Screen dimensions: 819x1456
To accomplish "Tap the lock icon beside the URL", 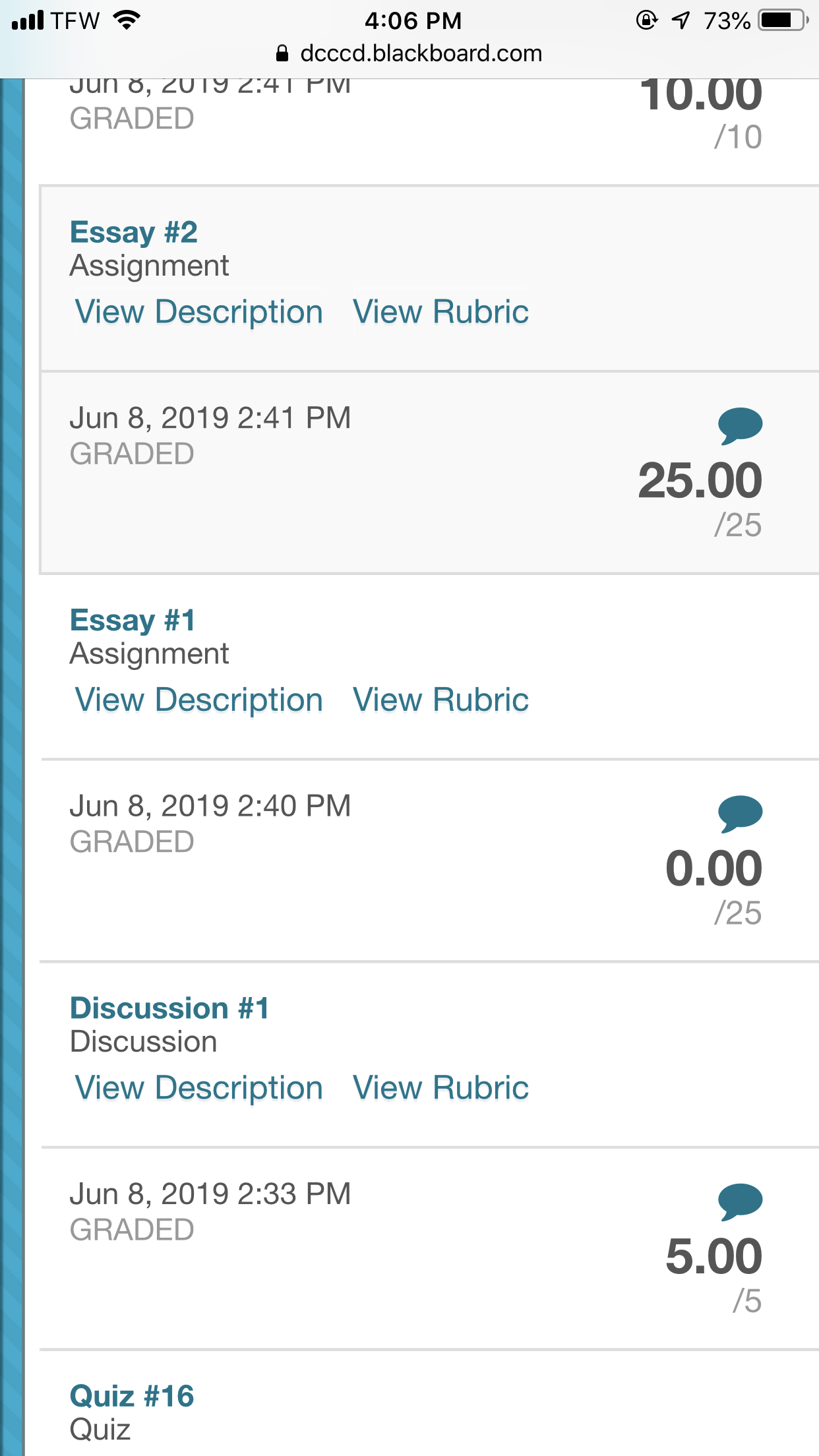I will (282, 53).
